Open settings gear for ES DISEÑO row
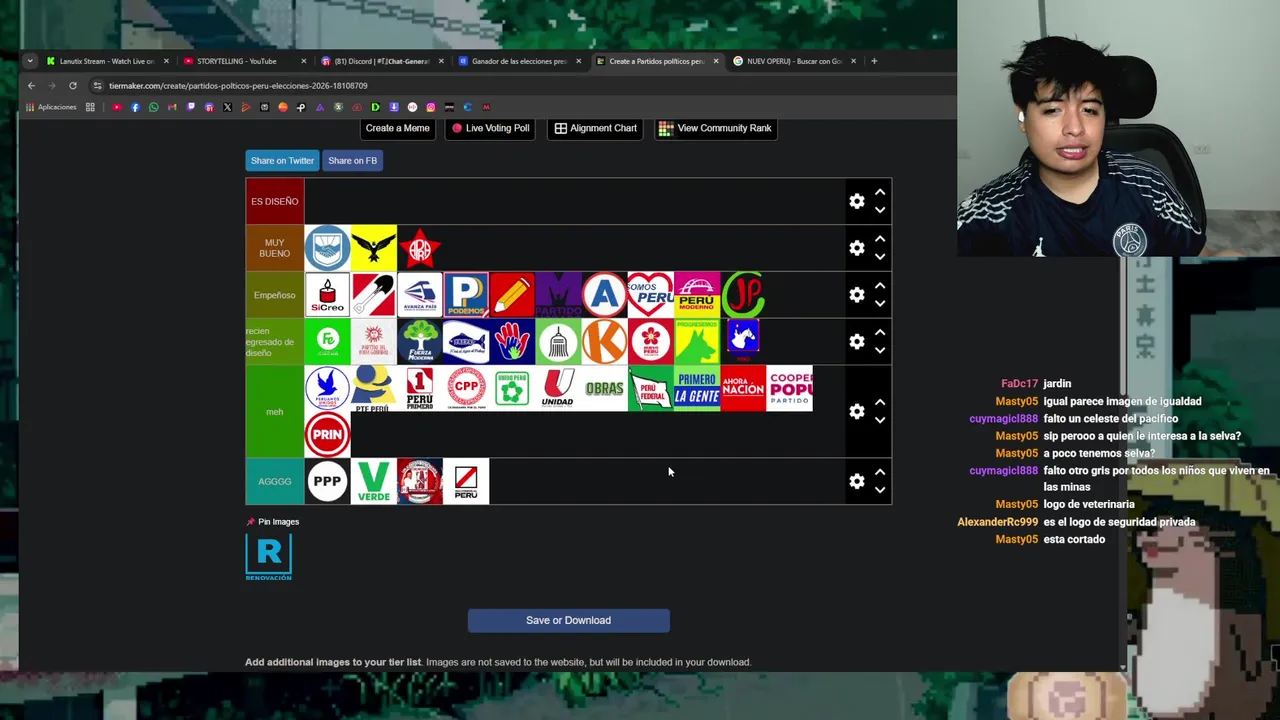Image resolution: width=1280 pixels, height=720 pixels. click(857, 201)
